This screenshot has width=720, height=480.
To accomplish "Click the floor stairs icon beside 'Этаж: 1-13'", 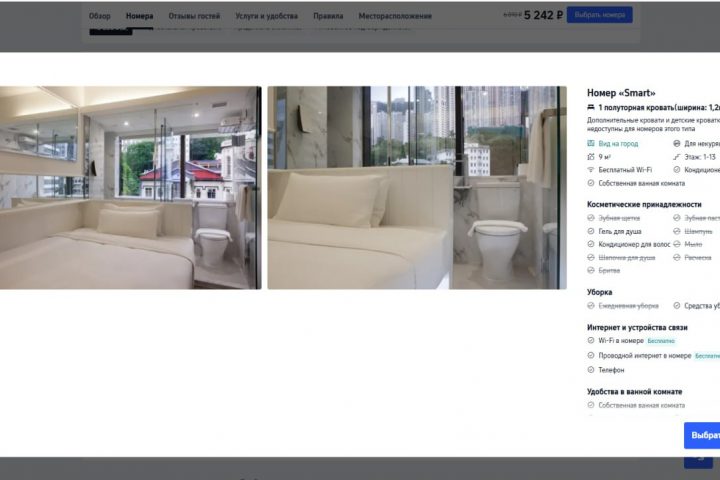I will click(676, 157).
